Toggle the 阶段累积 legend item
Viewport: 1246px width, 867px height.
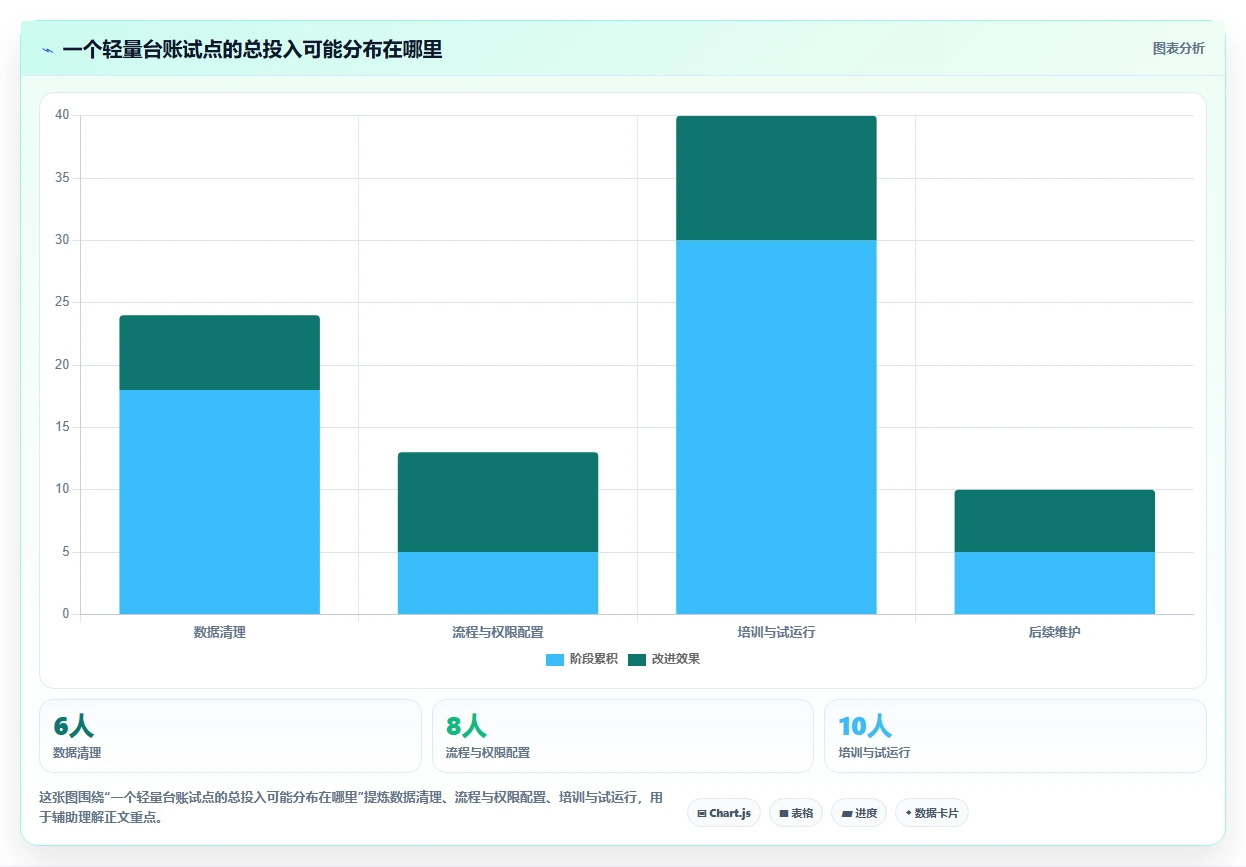point(582,659)
